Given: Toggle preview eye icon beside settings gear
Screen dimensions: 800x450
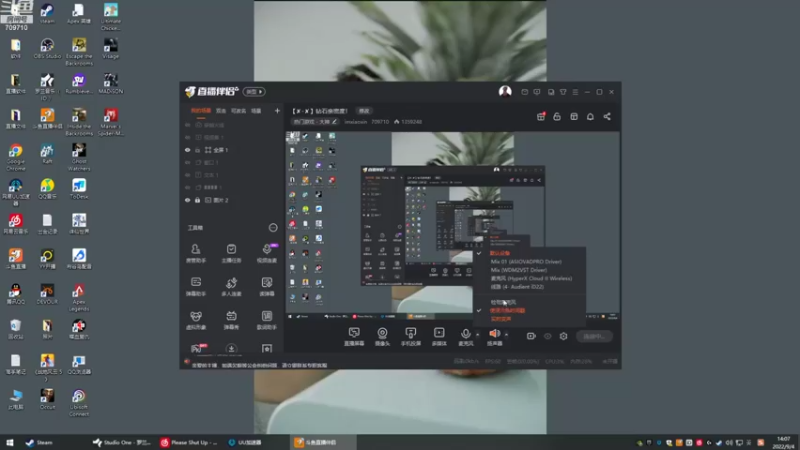Looking at the screenshot, I should tap(547, 336).
